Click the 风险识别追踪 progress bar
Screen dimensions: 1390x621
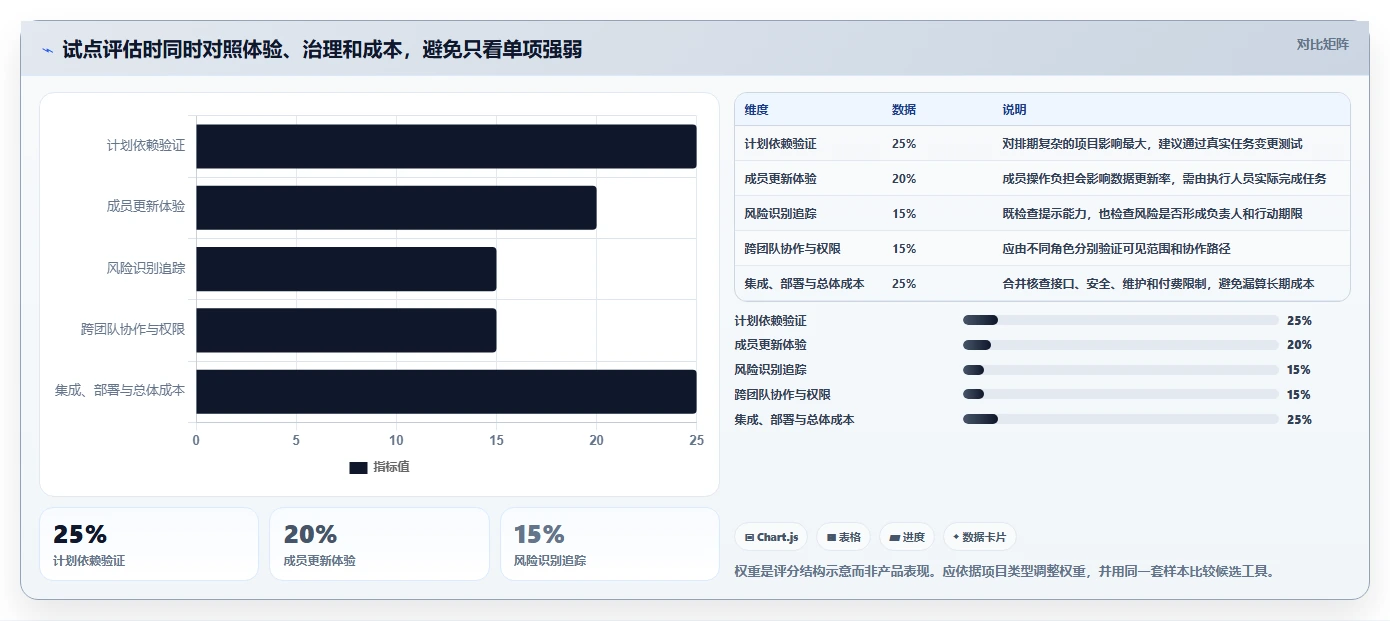tap(1120, 370)
